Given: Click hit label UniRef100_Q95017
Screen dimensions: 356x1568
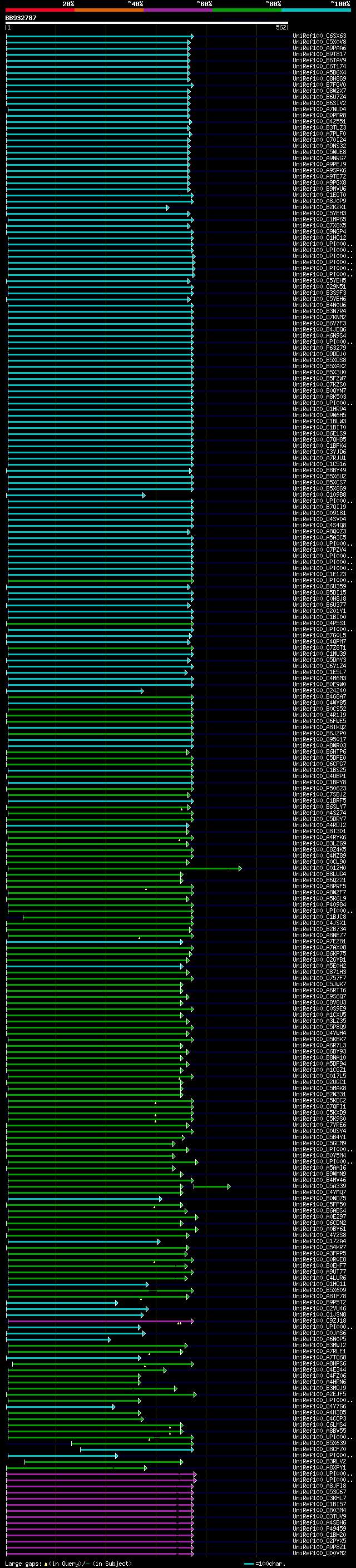Looking at the screenshot, I should 319,740.
